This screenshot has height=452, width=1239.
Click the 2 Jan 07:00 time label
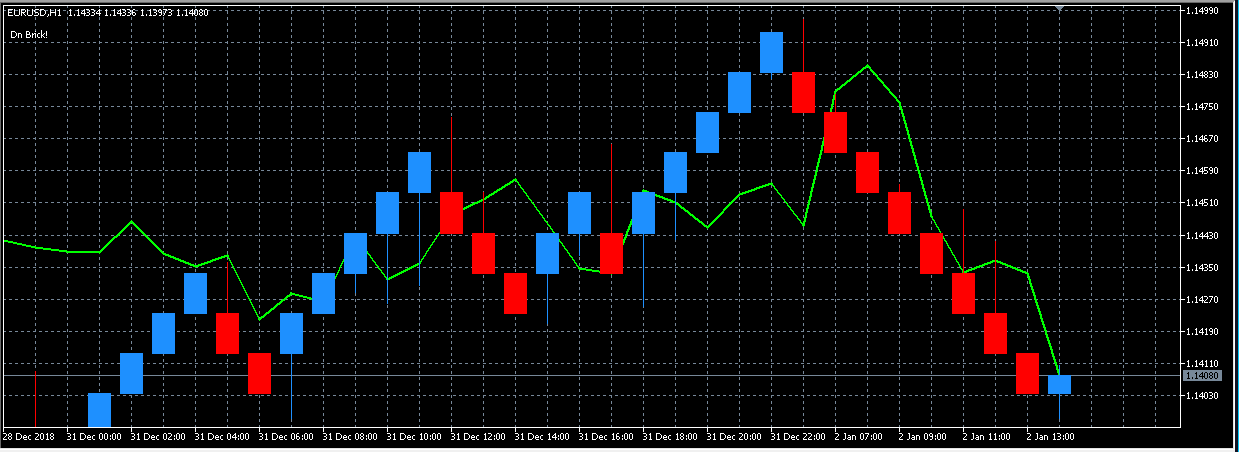(x=860, y=437)
